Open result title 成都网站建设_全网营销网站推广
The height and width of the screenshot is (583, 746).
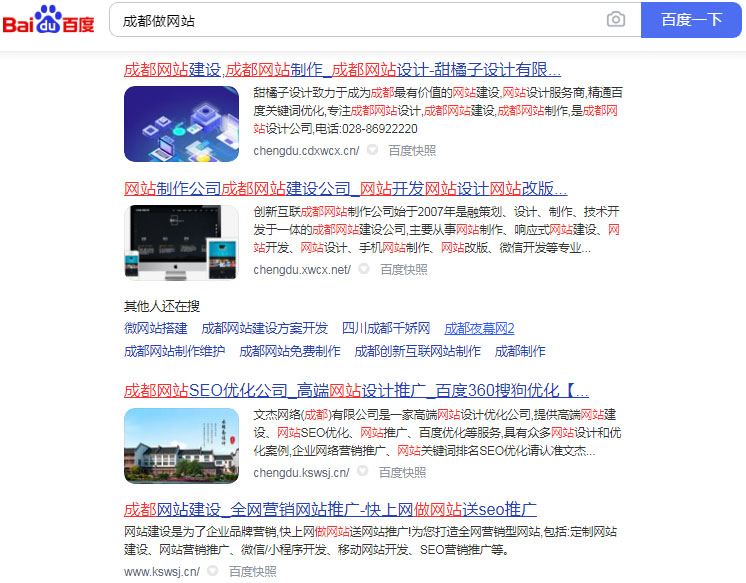pos(330,509)
